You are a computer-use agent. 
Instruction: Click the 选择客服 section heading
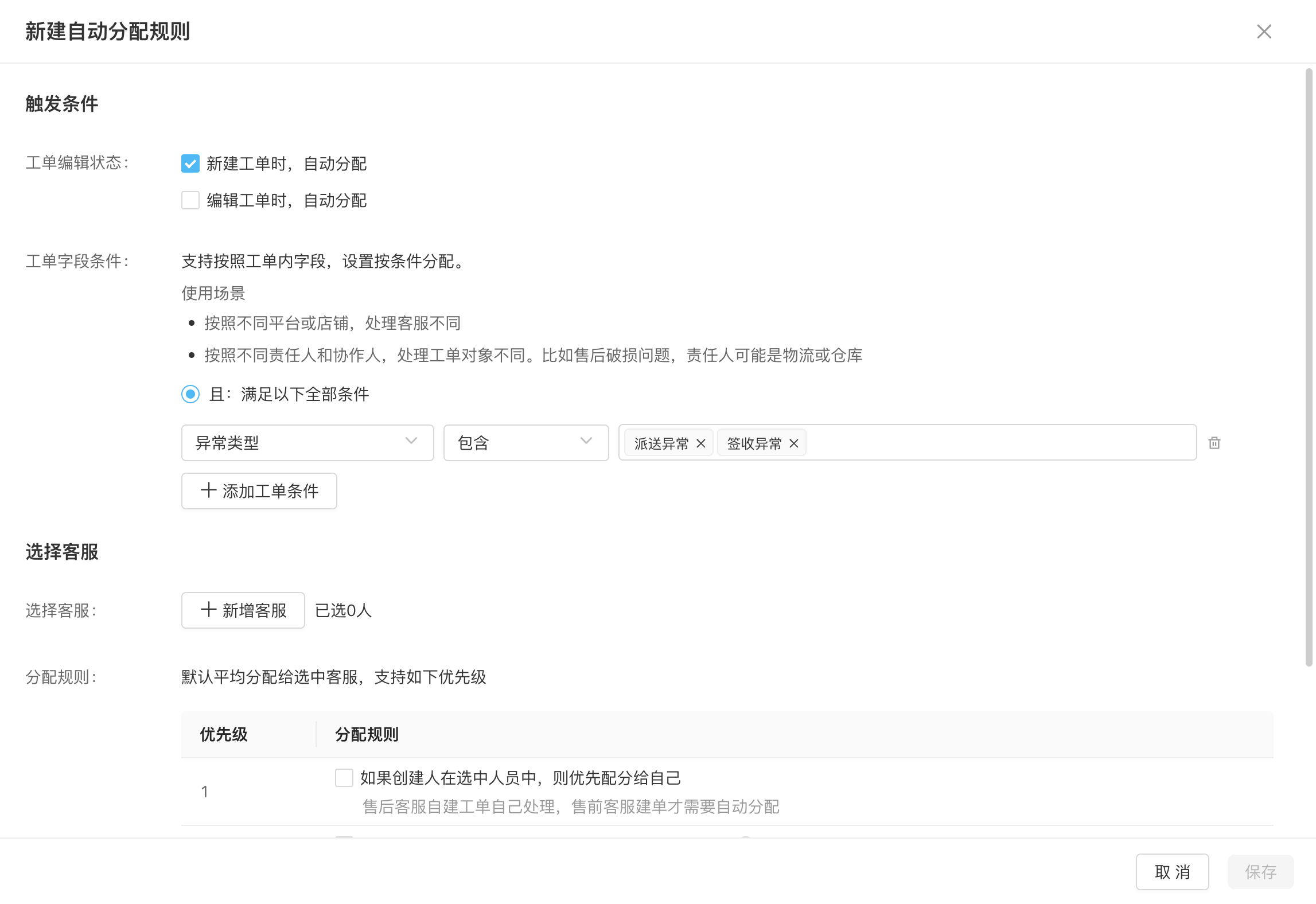[62, 552]
